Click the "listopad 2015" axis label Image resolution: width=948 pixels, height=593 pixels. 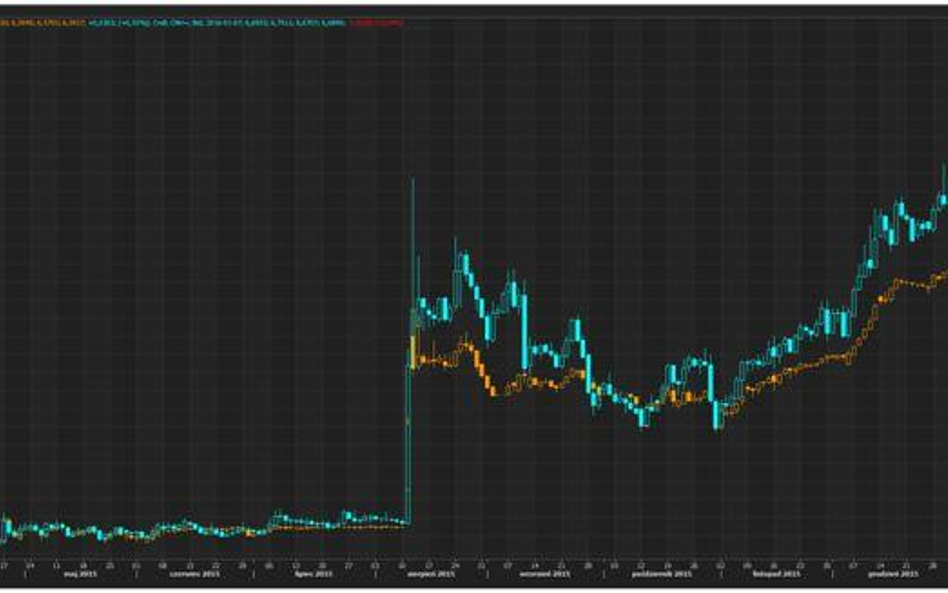click(776, 574)
